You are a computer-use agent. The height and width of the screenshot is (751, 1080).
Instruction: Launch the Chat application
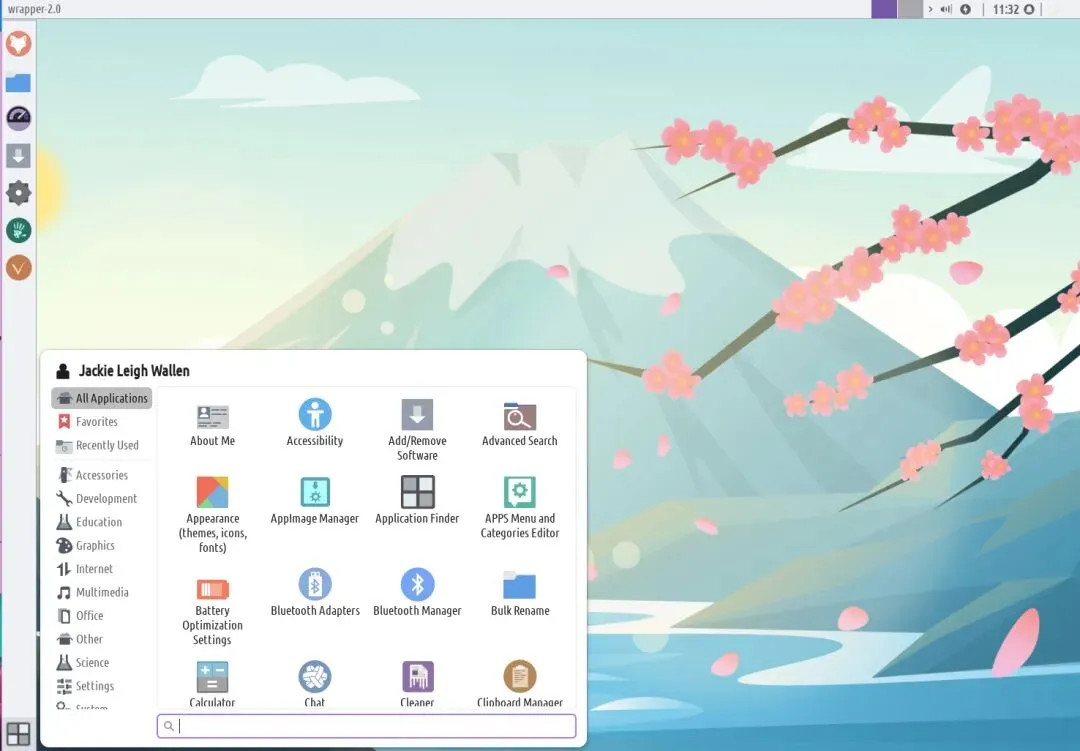coord(315,685)
